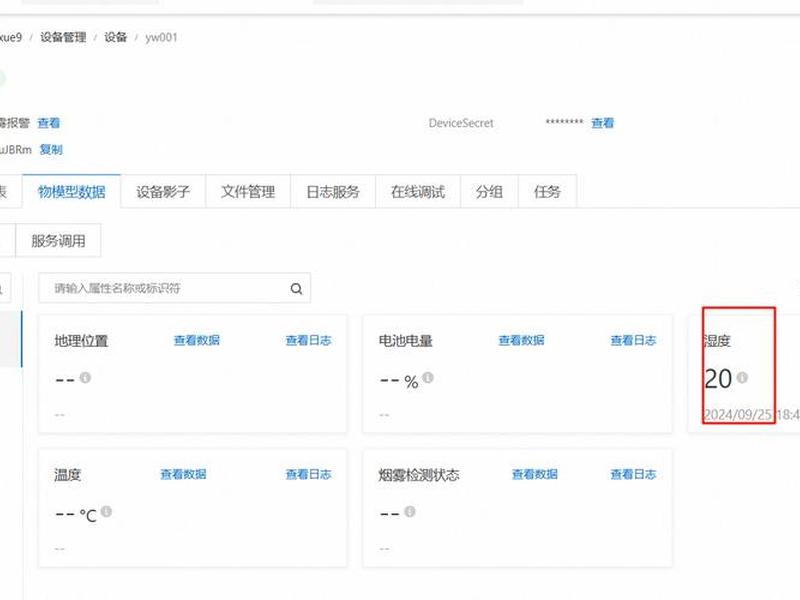
Task: Click 查看数据 on the 地理位置 card
Action: pos(197,340)
